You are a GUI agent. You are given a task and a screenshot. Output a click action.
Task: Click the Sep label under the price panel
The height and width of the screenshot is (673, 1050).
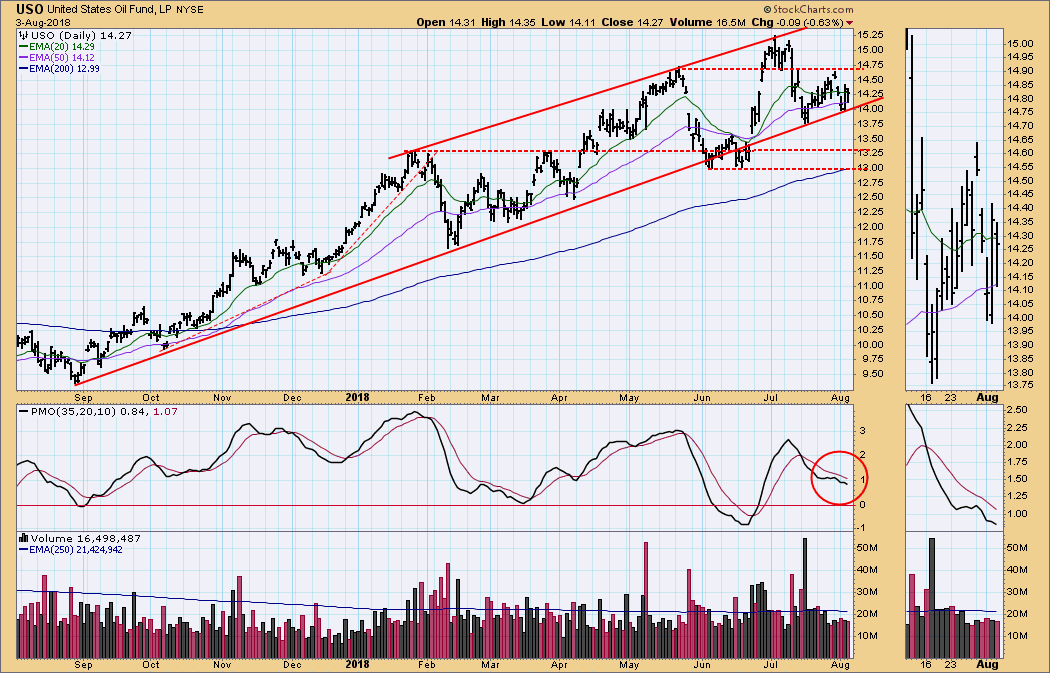tap(83, 398)
